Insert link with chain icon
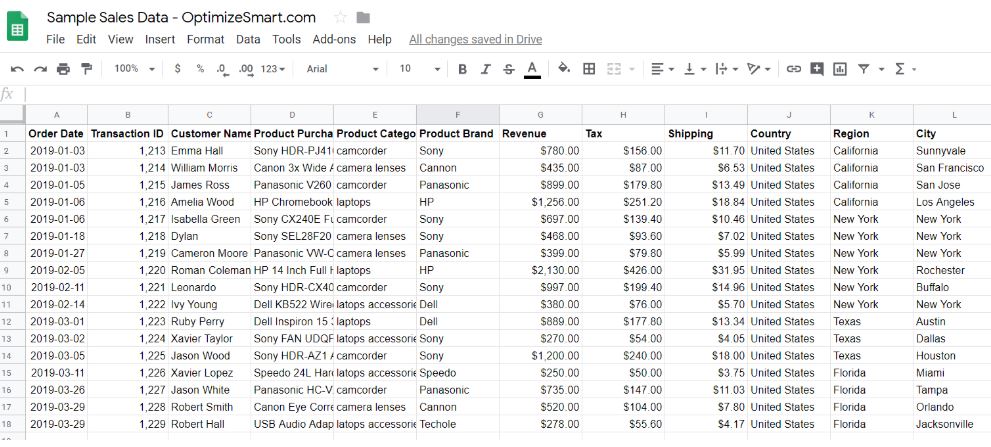 pos(794,69)
